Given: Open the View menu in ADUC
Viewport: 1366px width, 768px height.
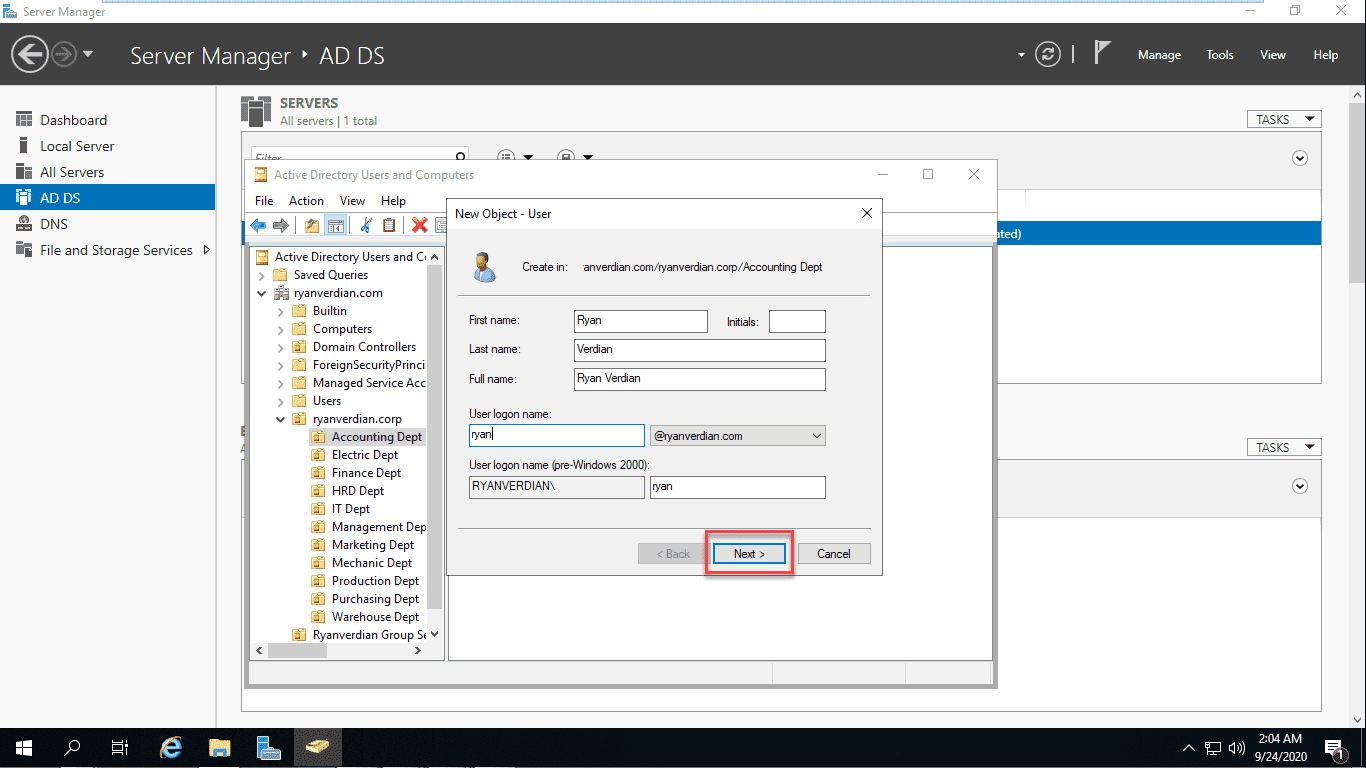Looking at the screenshot, I should coord(352,201).
